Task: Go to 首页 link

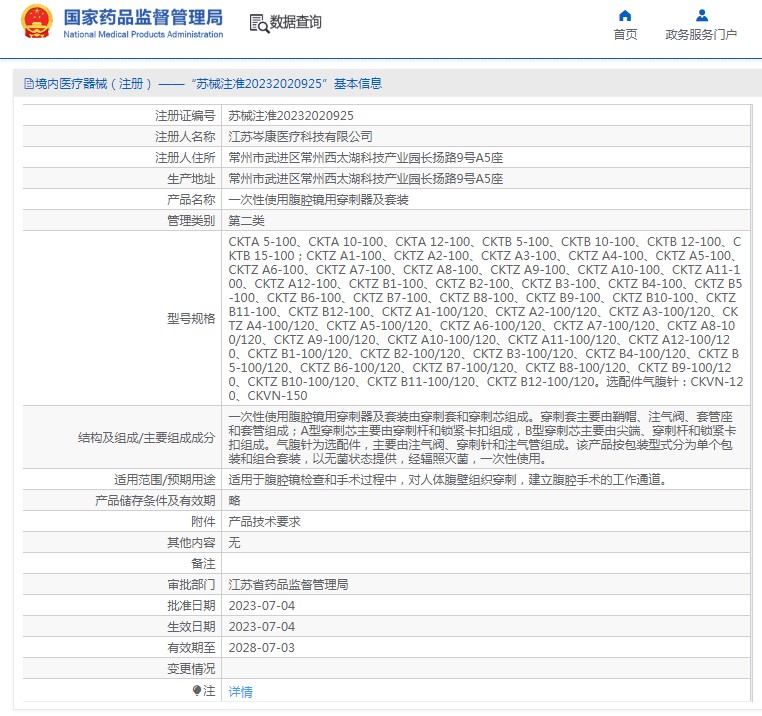Action: click(625, 35)
